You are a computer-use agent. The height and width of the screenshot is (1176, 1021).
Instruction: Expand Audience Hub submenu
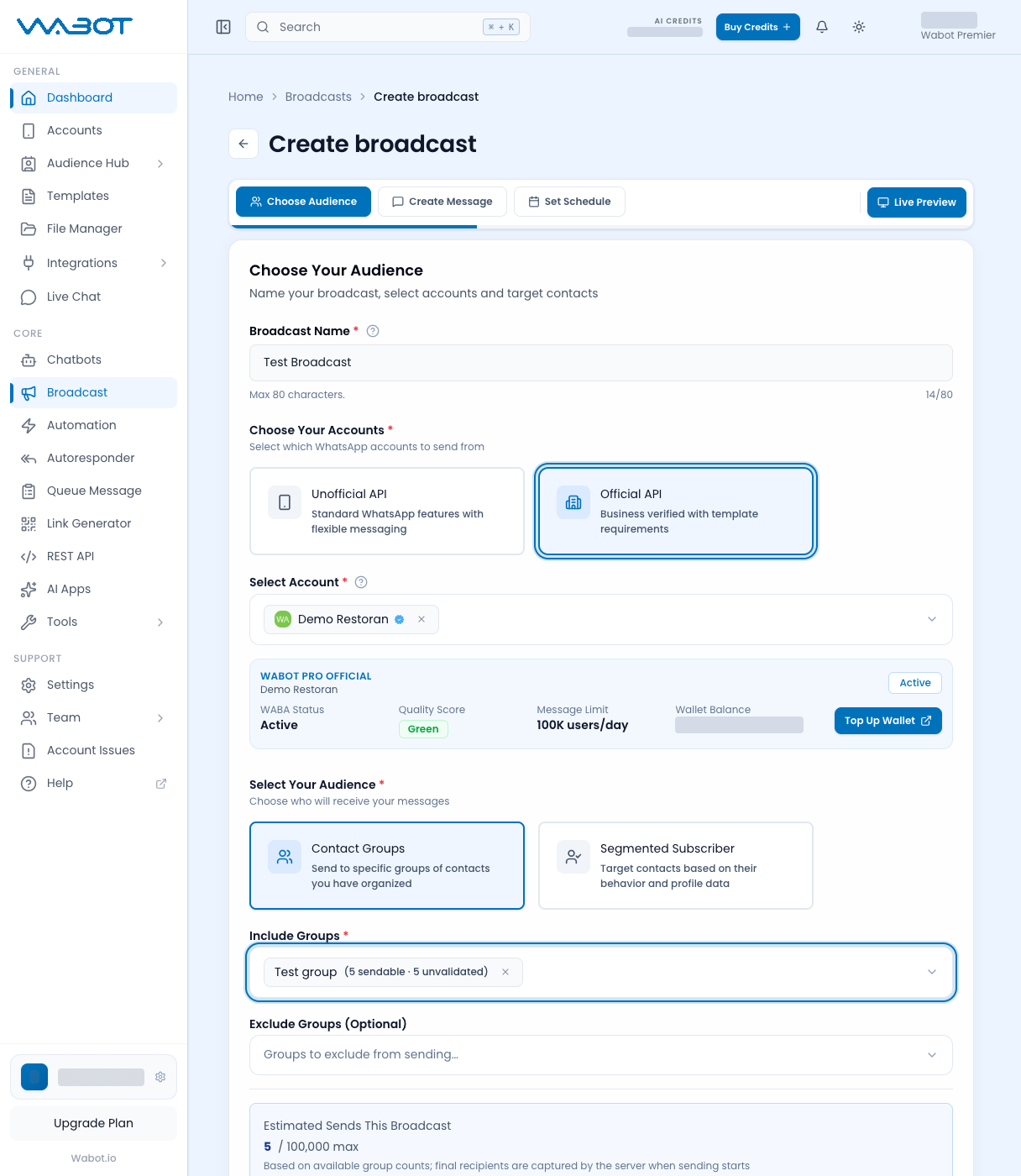(160, 163)
